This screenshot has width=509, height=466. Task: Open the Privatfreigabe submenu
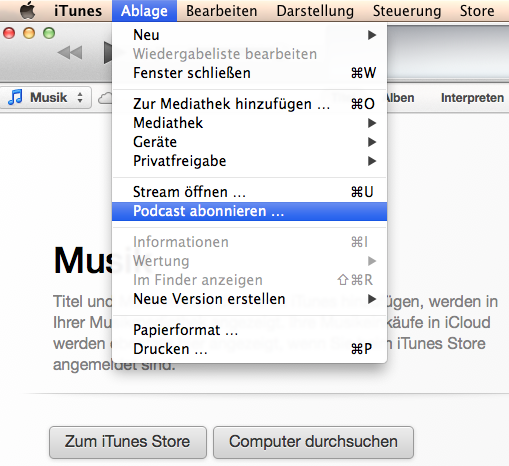tap(249, 161)
